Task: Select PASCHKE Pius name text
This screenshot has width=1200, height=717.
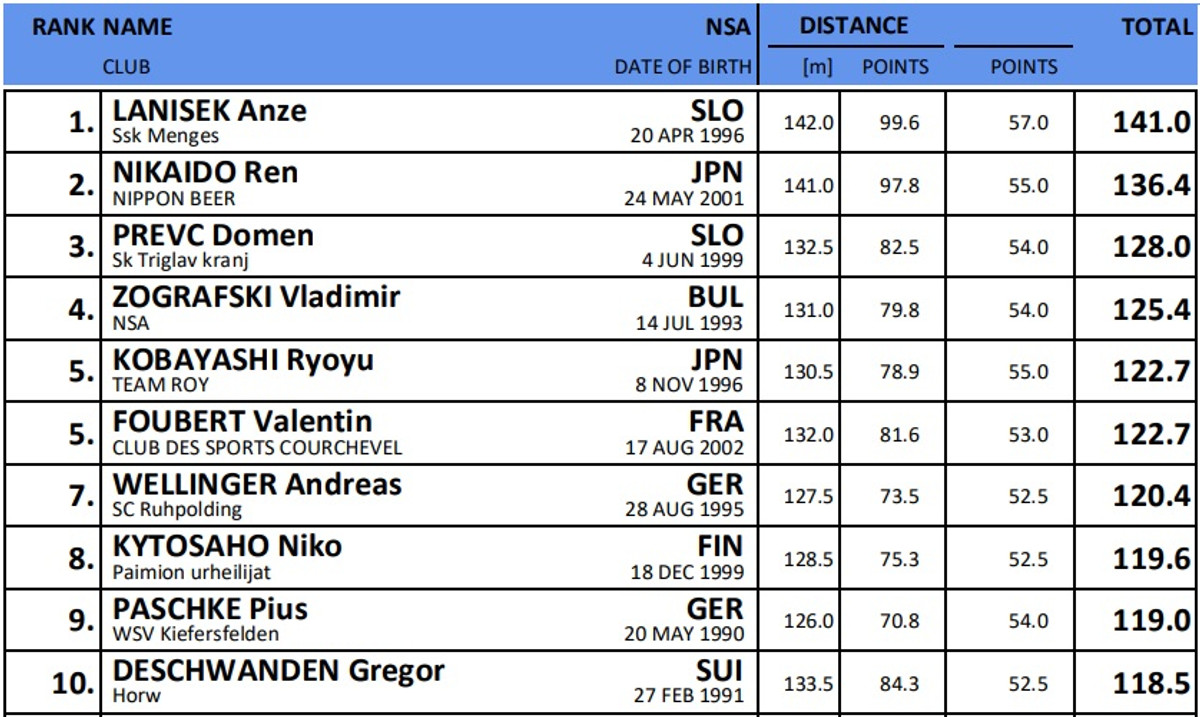Action: [210, 608]
